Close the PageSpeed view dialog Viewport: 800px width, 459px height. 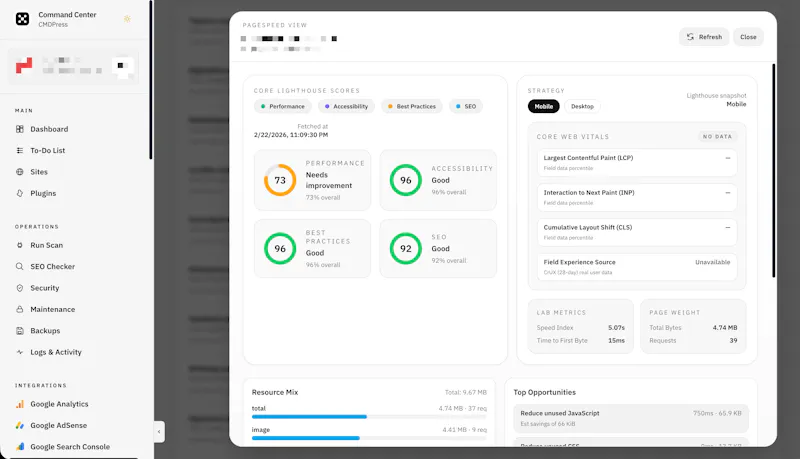(x=748, y=37)
